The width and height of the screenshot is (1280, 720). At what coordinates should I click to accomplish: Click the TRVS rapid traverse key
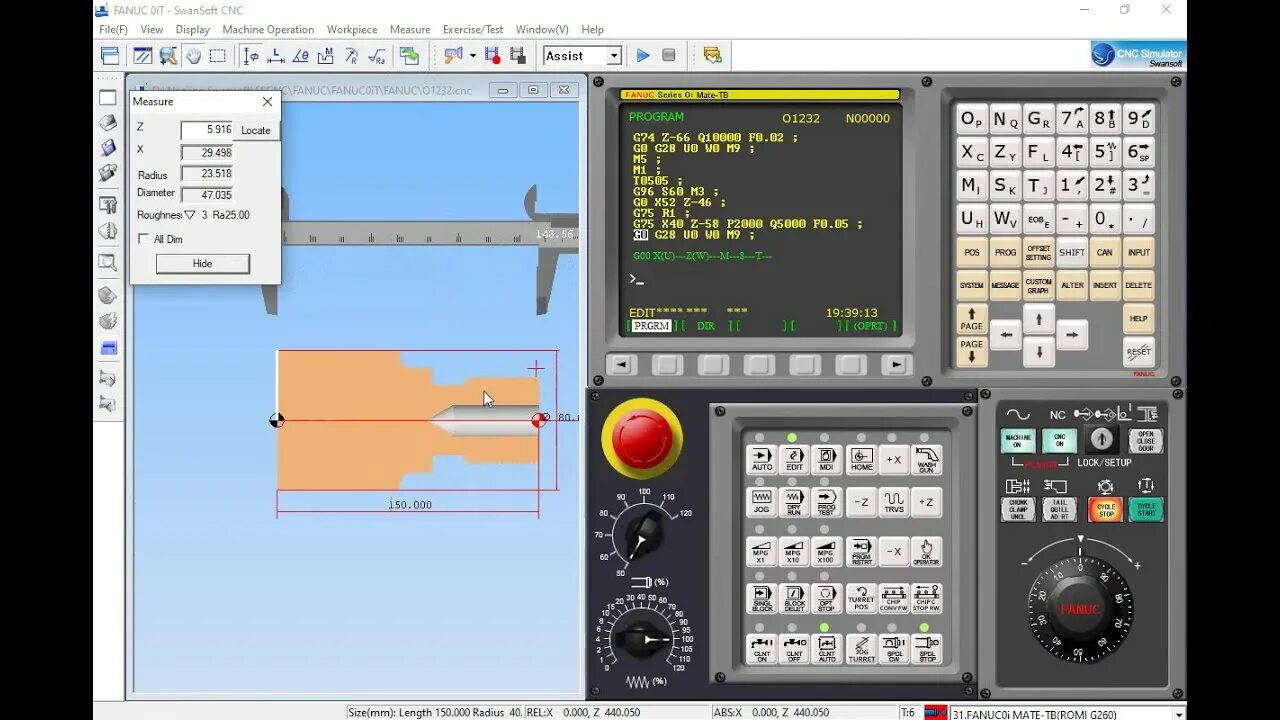(x=894, y=502)
